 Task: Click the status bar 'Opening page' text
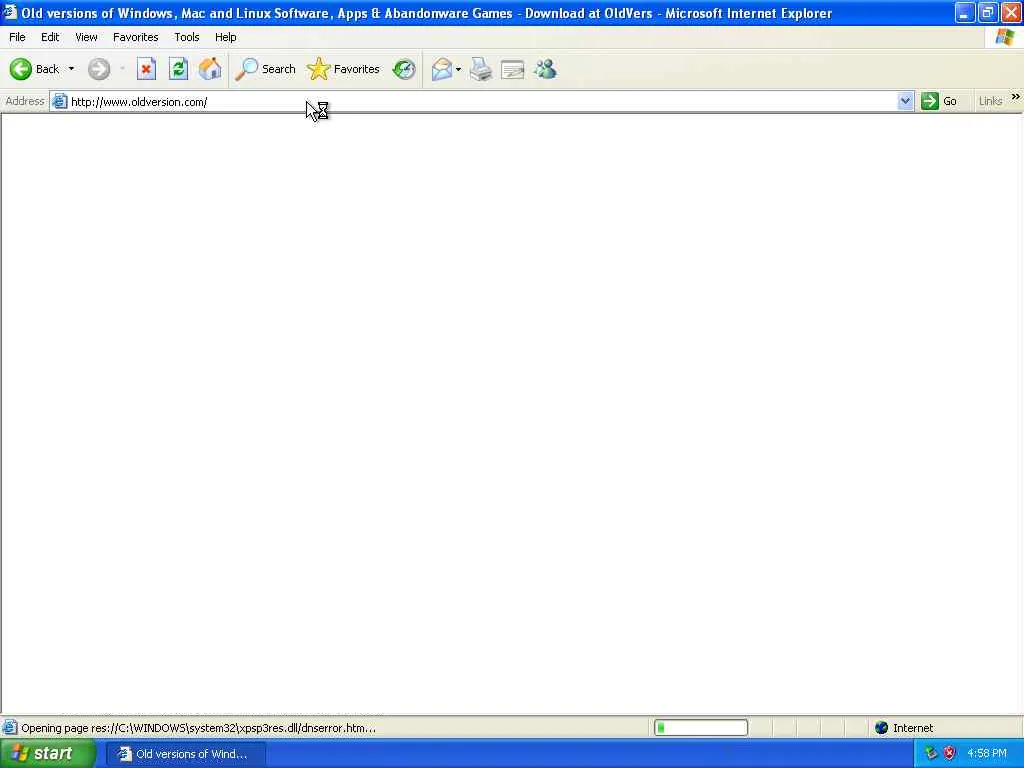[x=199, y=728]
